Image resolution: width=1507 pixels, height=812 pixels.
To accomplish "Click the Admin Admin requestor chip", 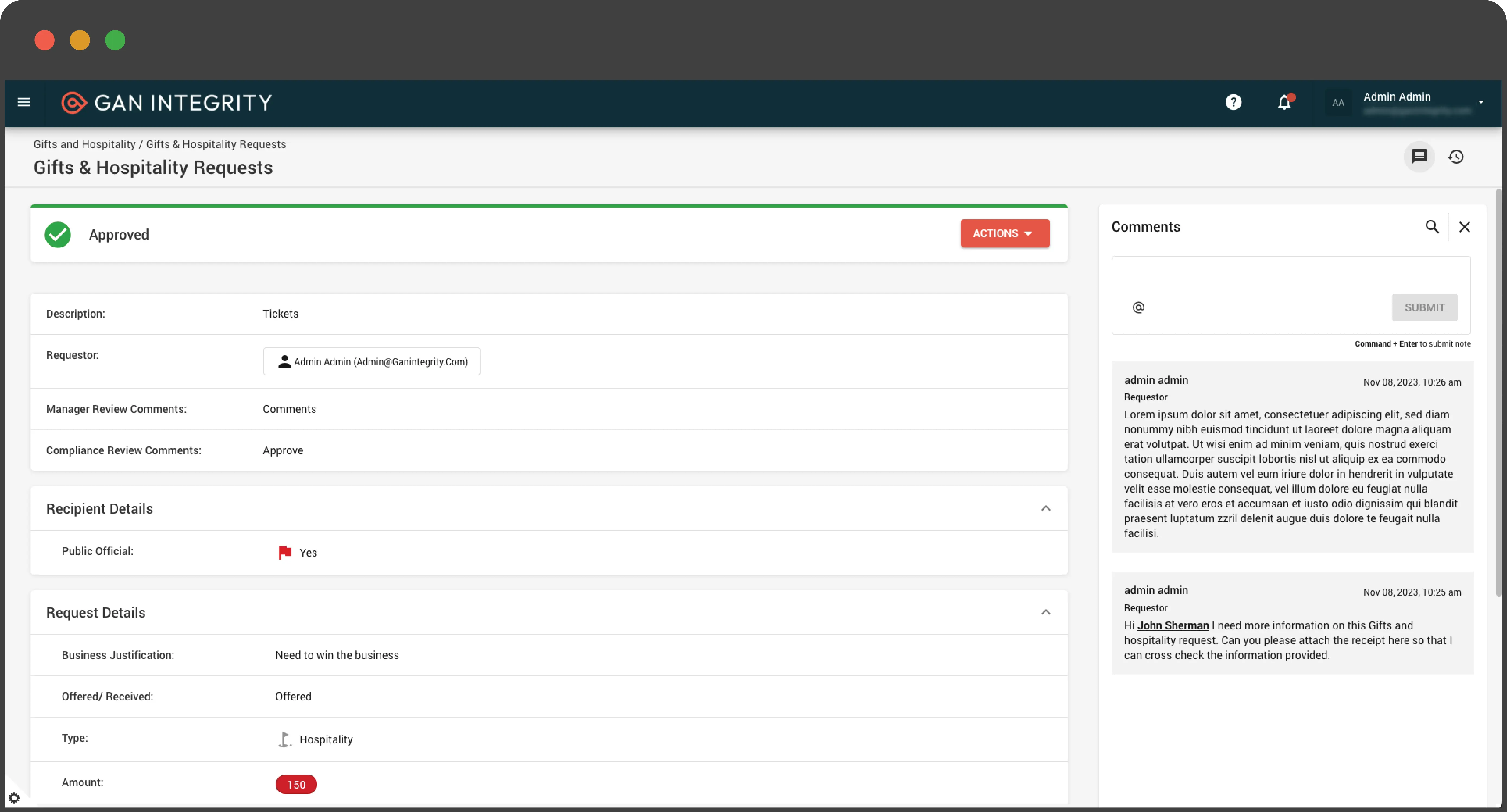I will (x=372, y=362).
